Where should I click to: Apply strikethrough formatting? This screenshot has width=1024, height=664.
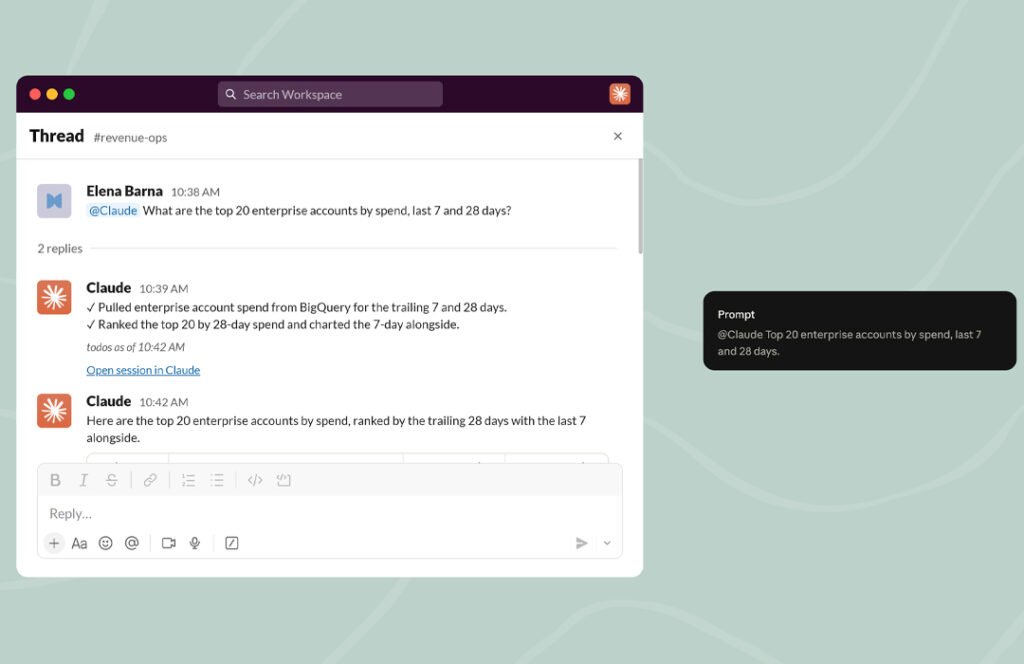click(112, 481)
